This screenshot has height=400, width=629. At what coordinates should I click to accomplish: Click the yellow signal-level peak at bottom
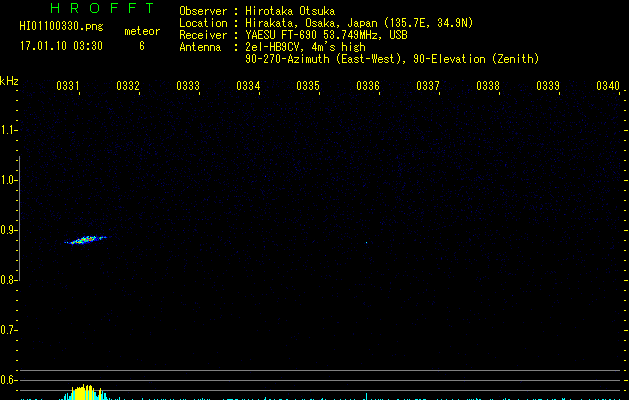[85, 392]
